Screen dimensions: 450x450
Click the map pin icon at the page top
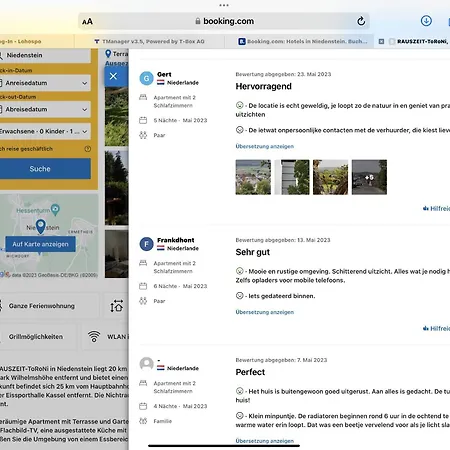(x=108, y=54)
